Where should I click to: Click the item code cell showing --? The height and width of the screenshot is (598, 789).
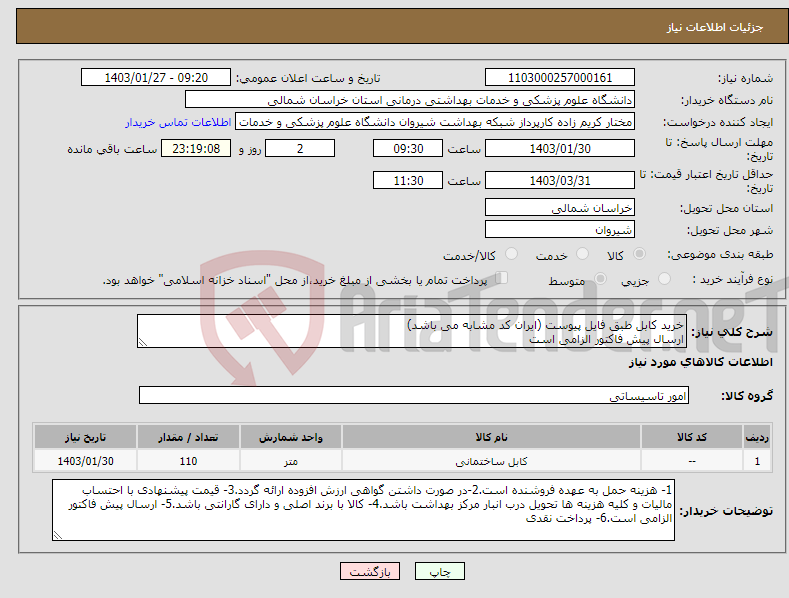click(692, 461)
